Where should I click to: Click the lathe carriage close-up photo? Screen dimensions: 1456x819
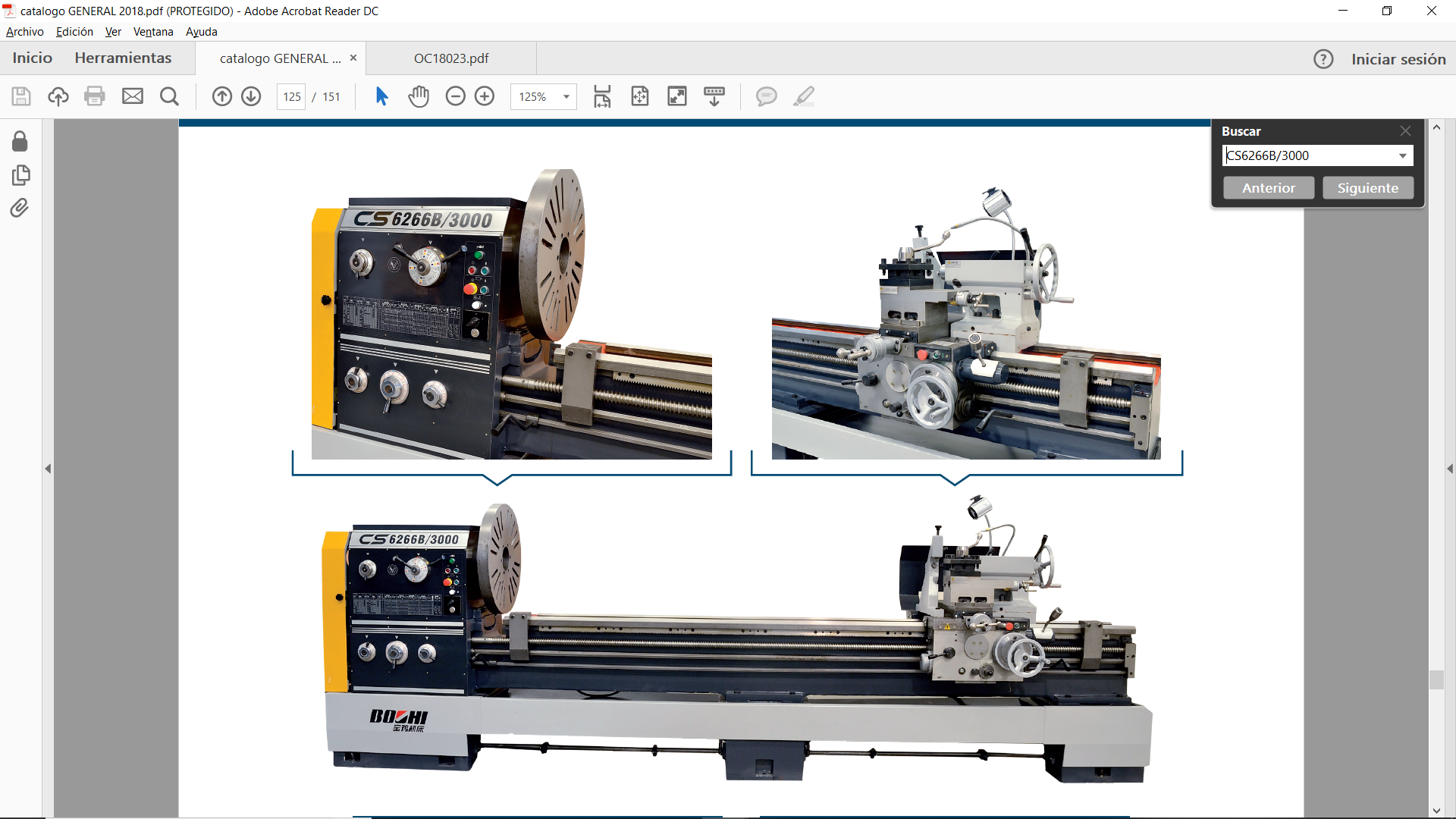pos(966,323)
